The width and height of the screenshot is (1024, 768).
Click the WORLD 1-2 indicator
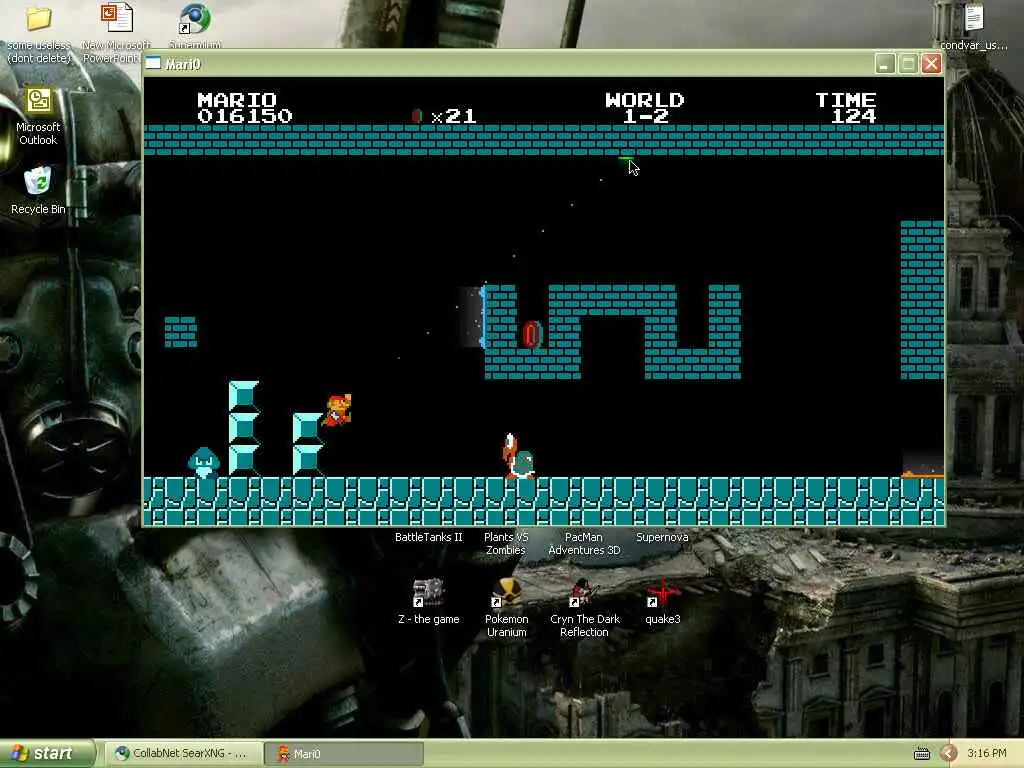click(x=645, y=108)
